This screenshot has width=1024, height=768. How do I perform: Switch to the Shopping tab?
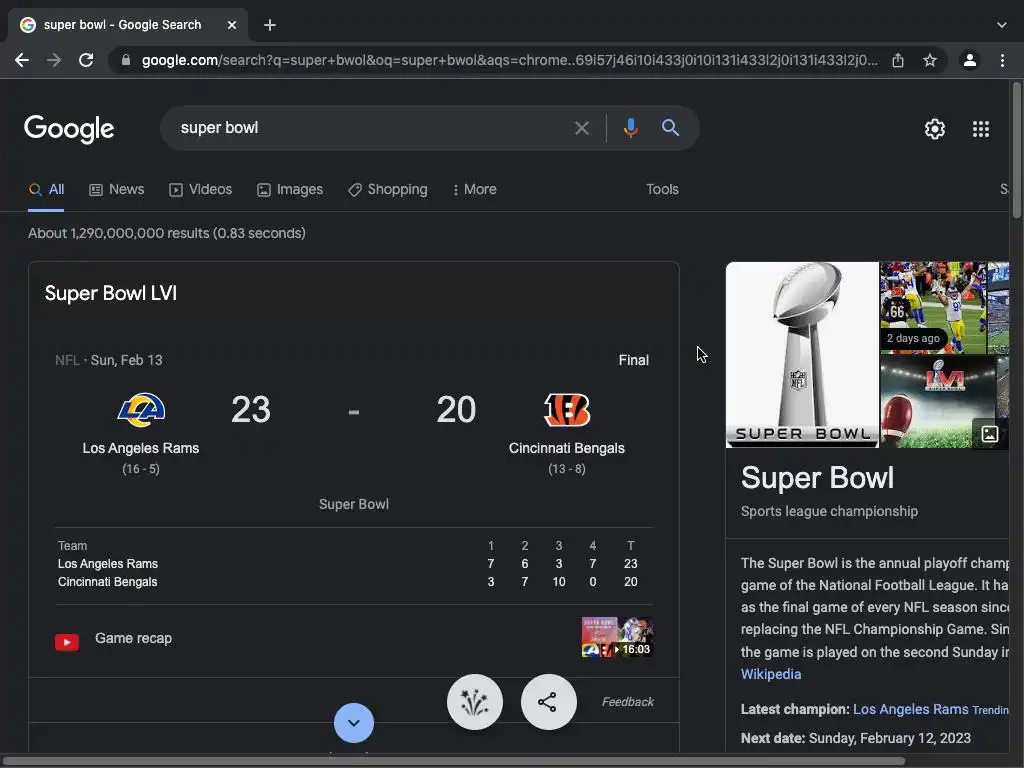388,189
